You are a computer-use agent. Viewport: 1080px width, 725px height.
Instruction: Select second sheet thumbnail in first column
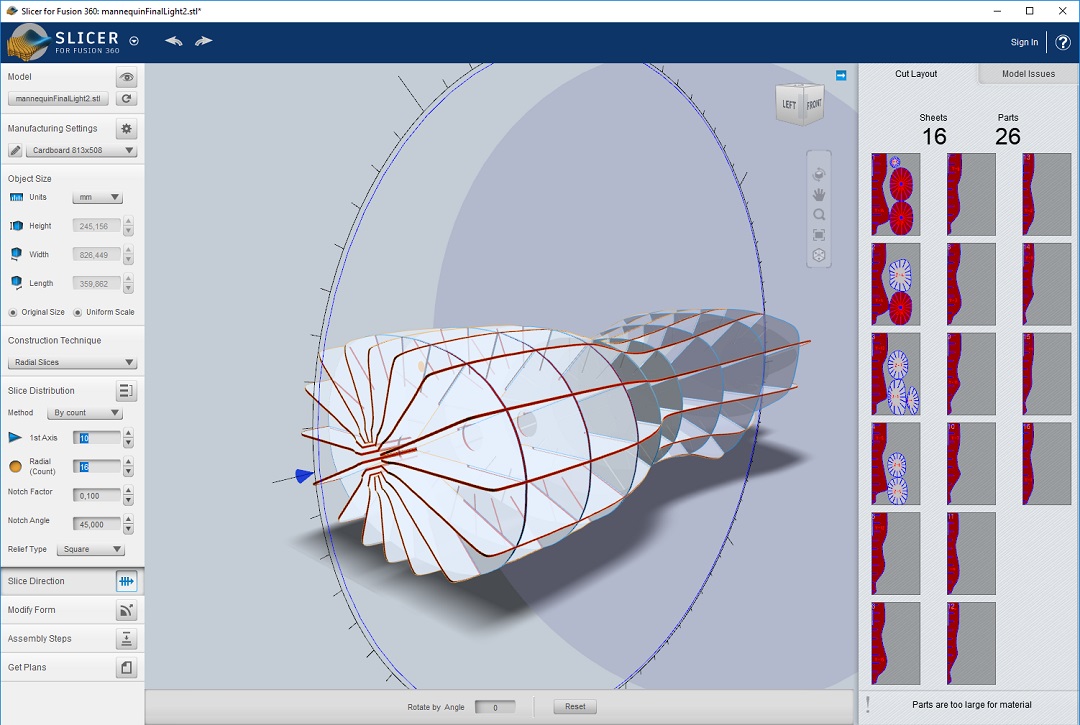click(x=895, y=284)
